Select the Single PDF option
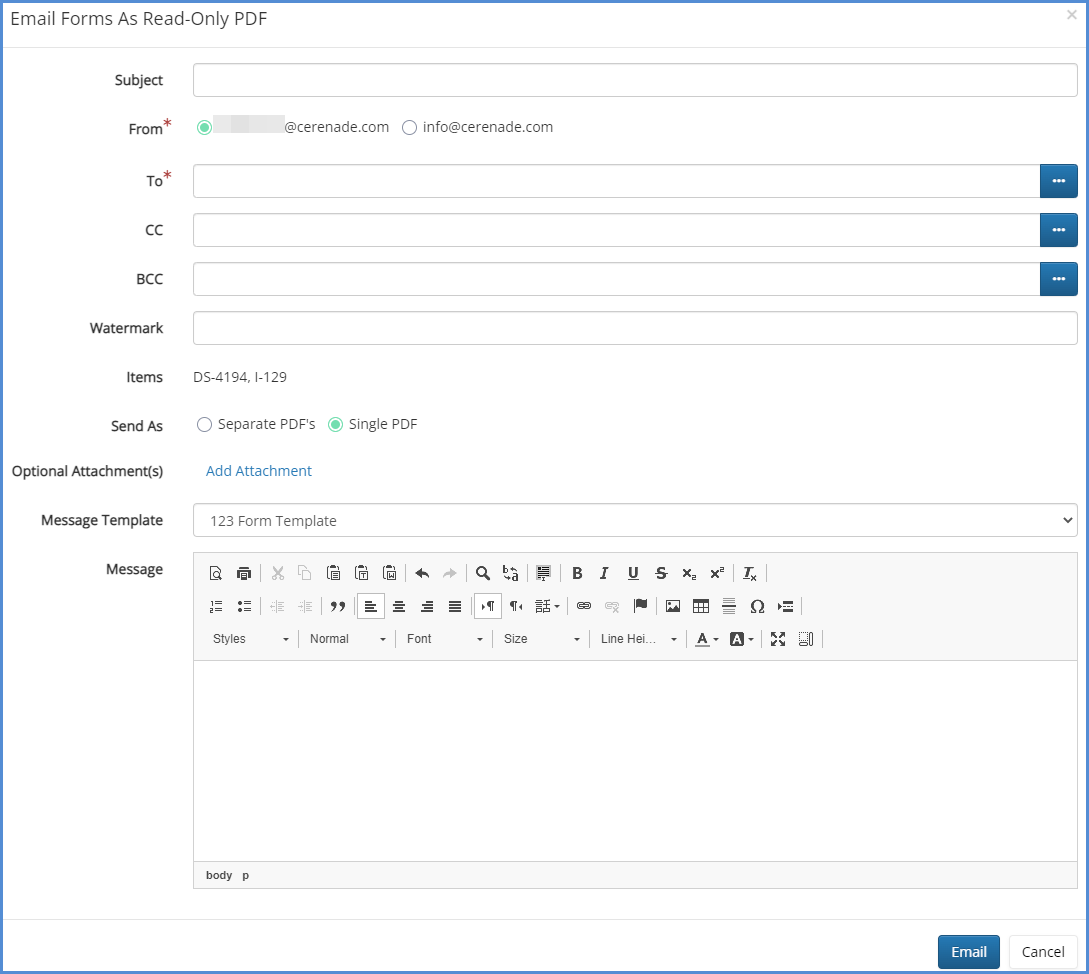Image resolution: width=1089 pixels, height=974 pixels. pos(336,424)
